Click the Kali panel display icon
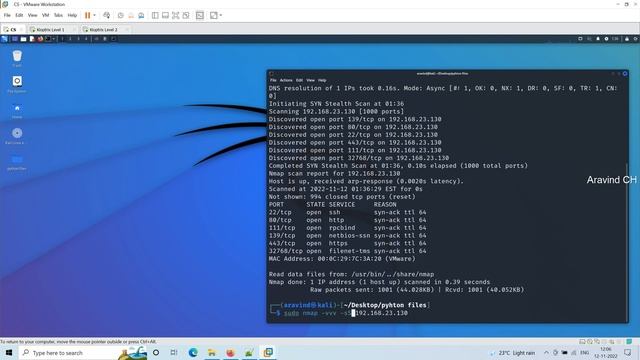 tap(580, 39)
